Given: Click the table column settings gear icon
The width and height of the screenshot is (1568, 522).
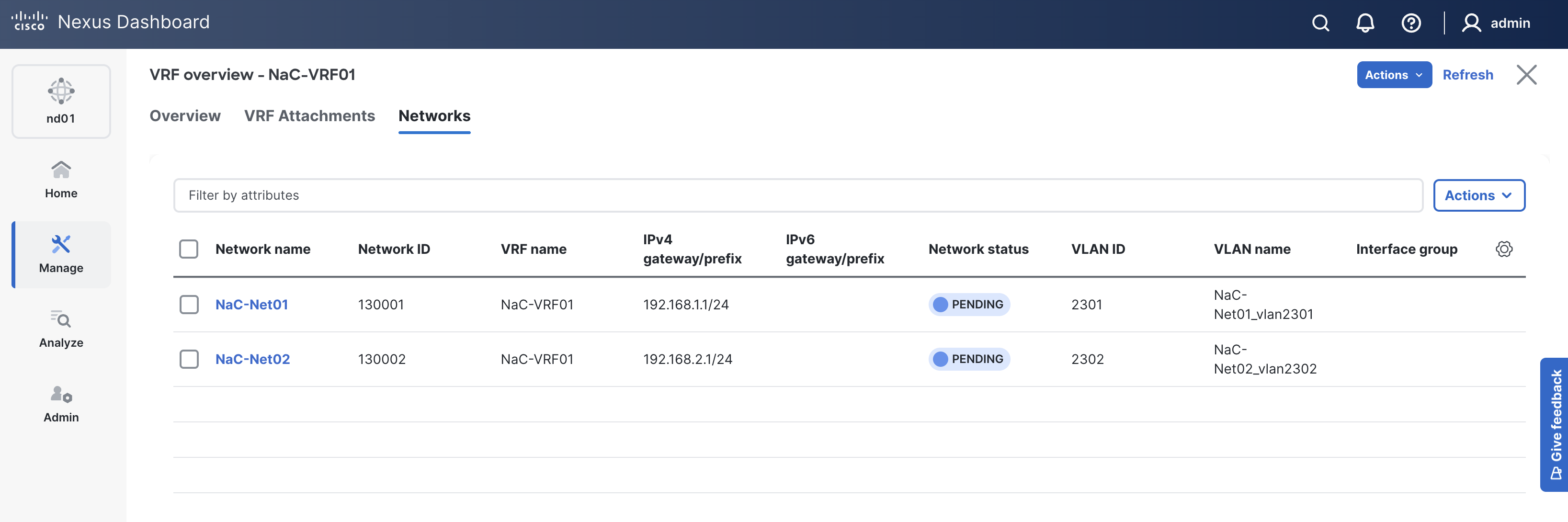Looking at the screenshot, I should tap(1503, 249).
